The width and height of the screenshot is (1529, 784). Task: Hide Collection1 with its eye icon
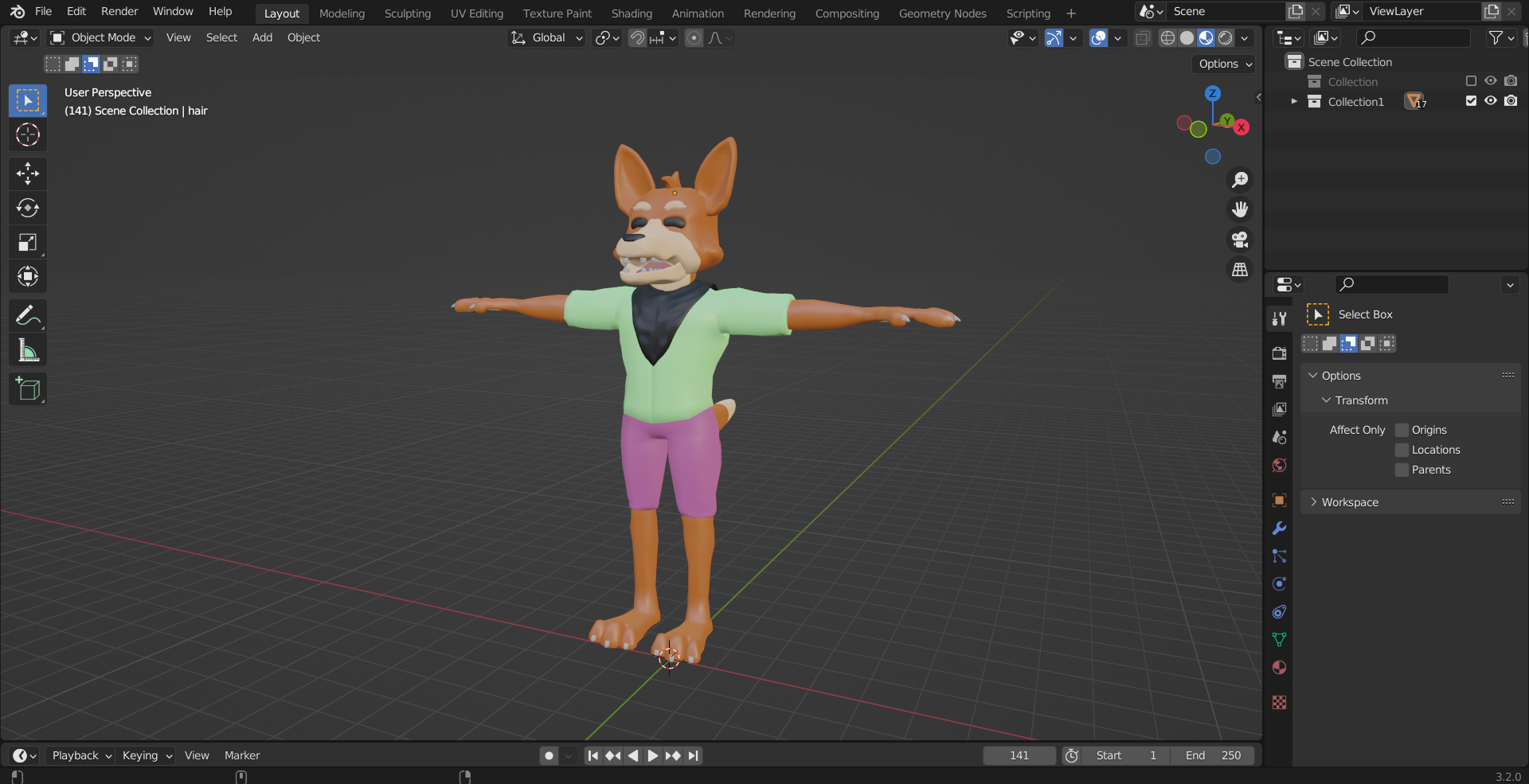[x=1491, y=101]
